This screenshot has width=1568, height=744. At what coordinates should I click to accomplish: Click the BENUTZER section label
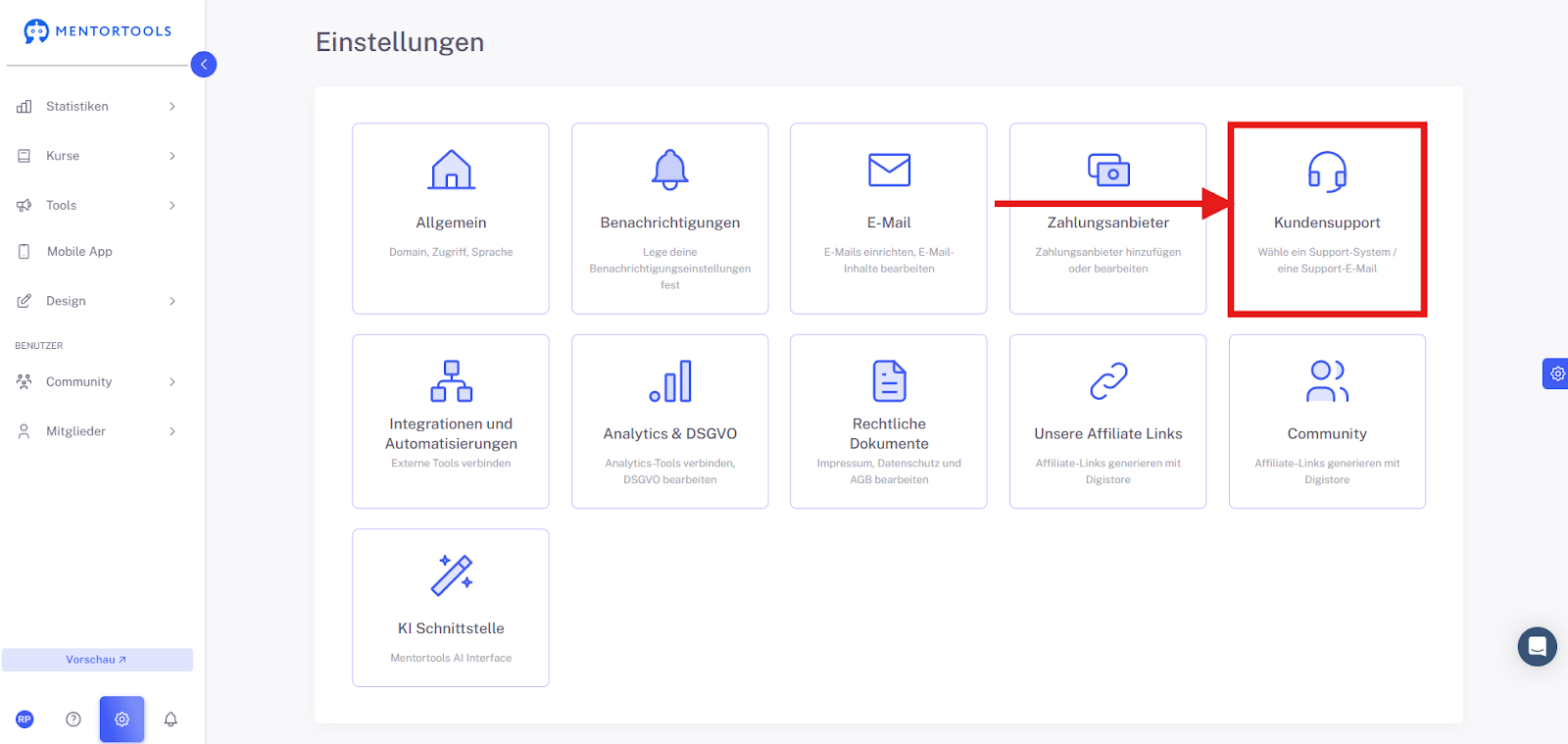39,346
